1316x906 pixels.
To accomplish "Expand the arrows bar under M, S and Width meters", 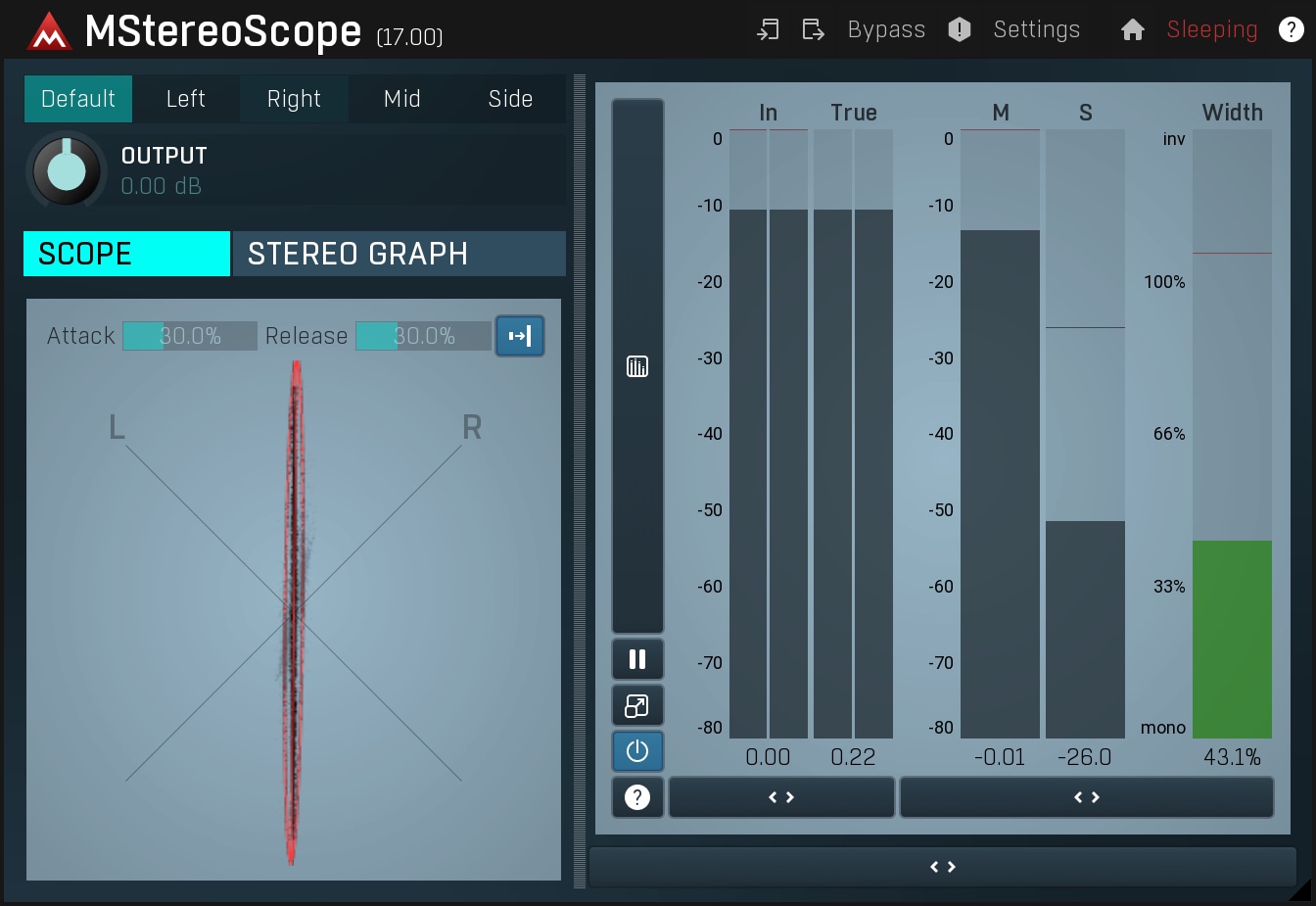I will click(x=1087, y=797).
